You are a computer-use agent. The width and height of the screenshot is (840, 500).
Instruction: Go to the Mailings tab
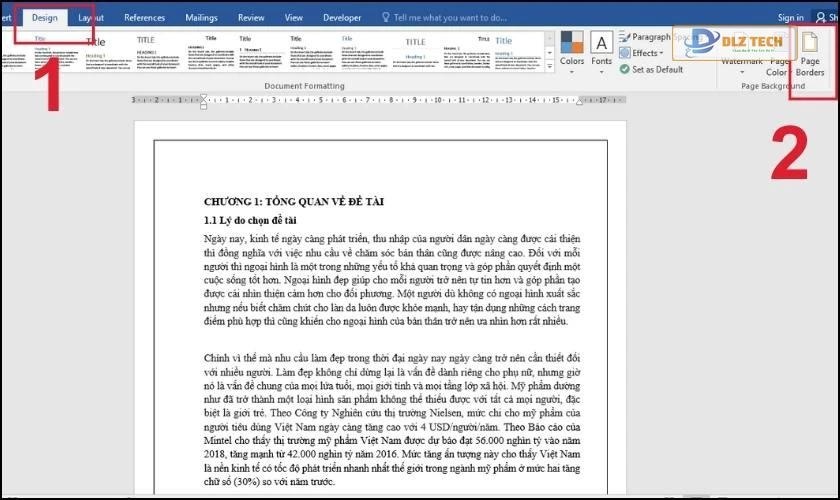point(201,17)
